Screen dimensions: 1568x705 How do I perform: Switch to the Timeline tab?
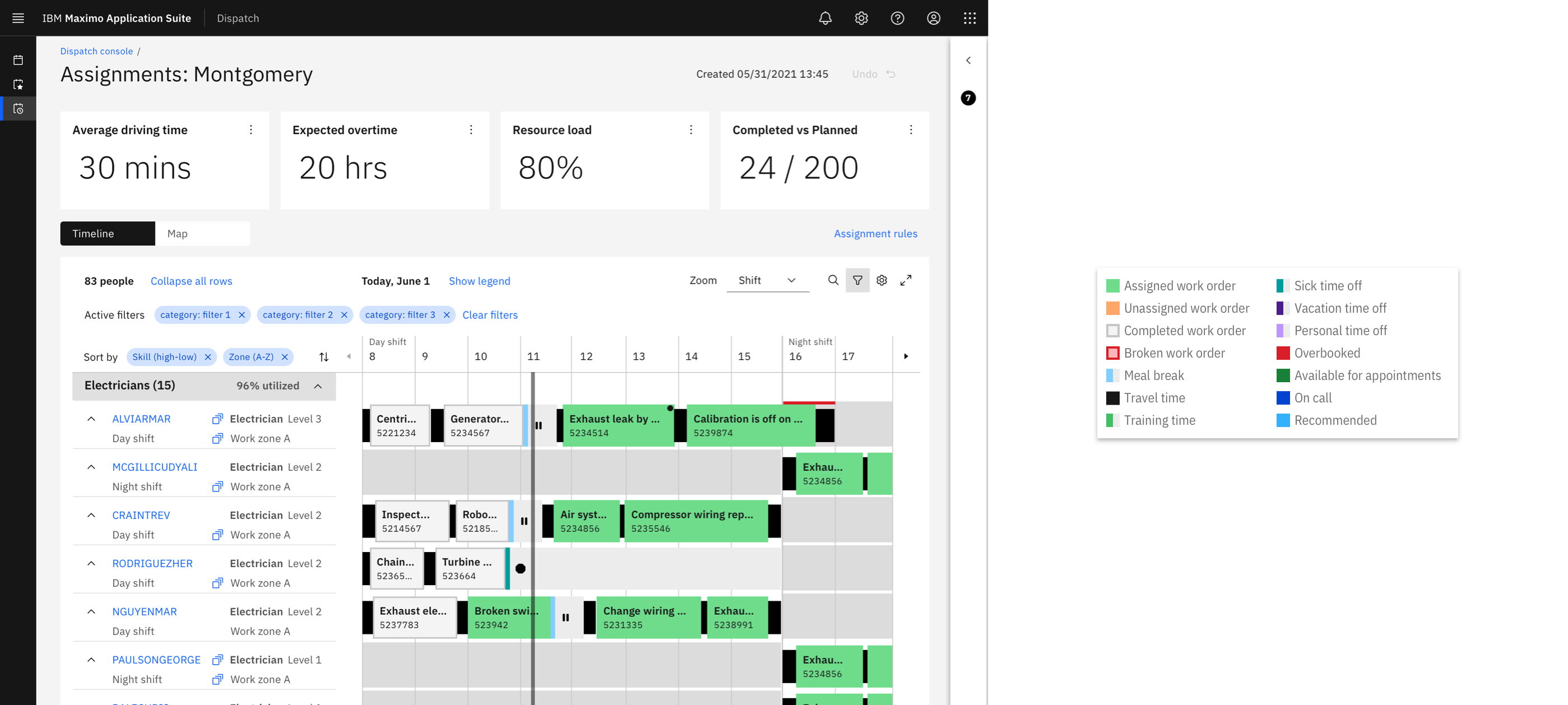108,234
